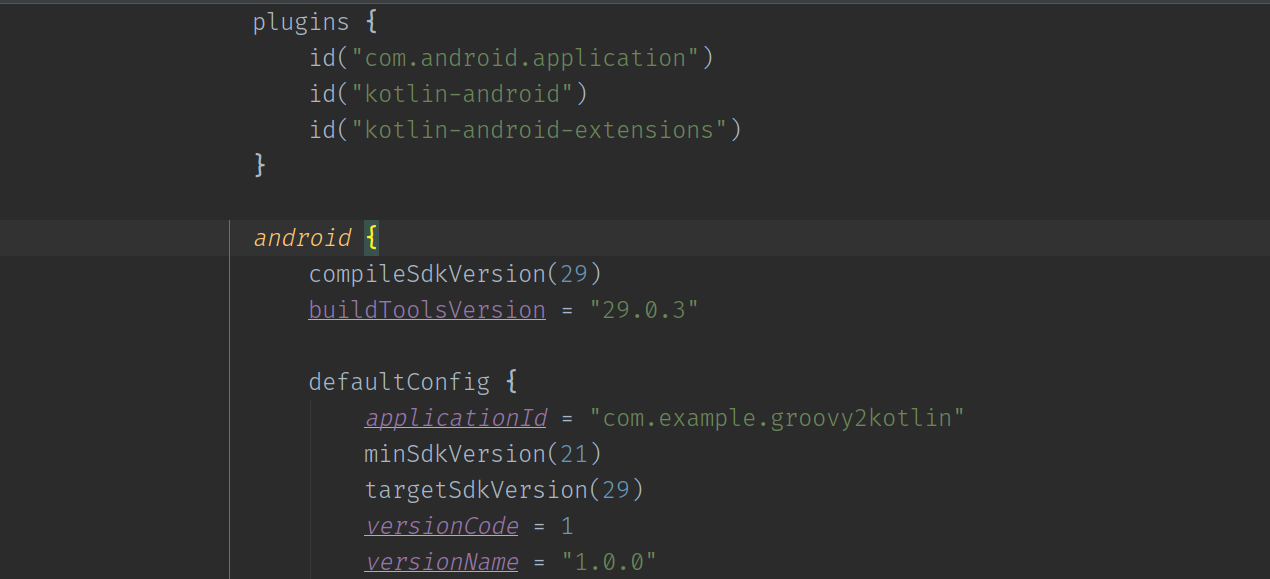Screen dimensions: 1270x579
Task: Click the underlined buildToolsVersion property
Action: [x=427, y=309]
